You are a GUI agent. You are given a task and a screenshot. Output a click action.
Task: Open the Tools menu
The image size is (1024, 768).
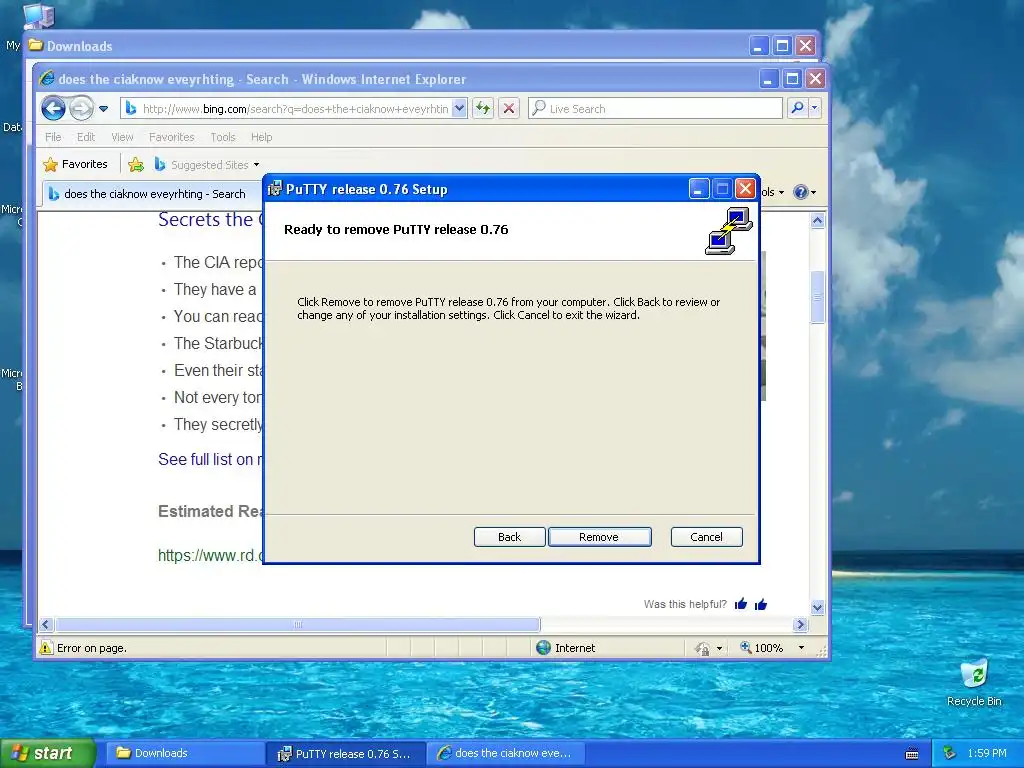(x=223, y=137)
